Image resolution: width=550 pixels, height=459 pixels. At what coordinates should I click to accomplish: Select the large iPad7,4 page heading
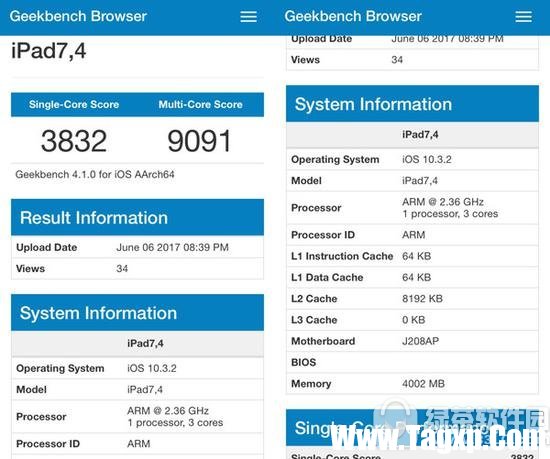pos(49,51)
